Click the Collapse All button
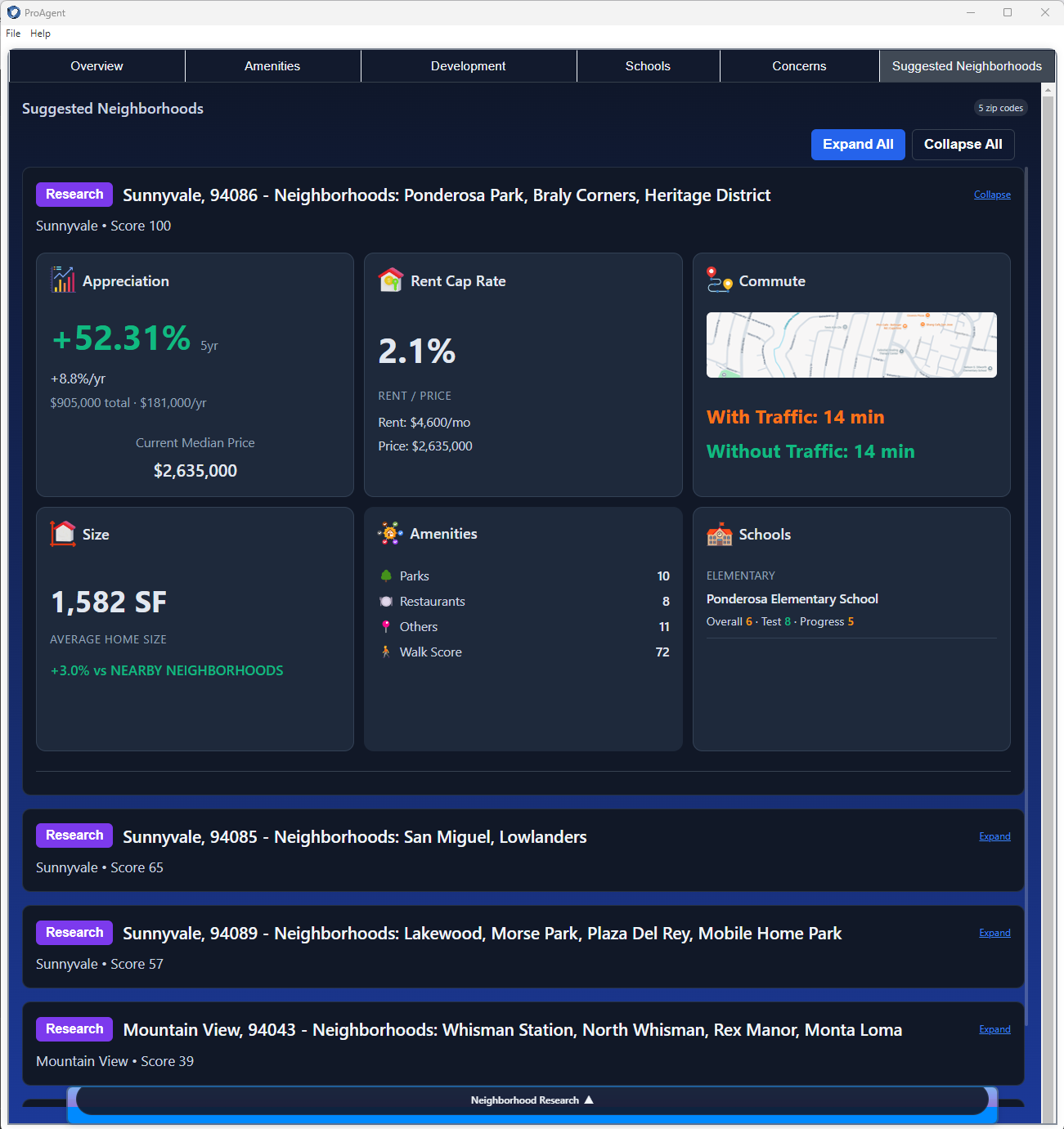This screenshot has width=1064, height=1129. tap(963, 144)
